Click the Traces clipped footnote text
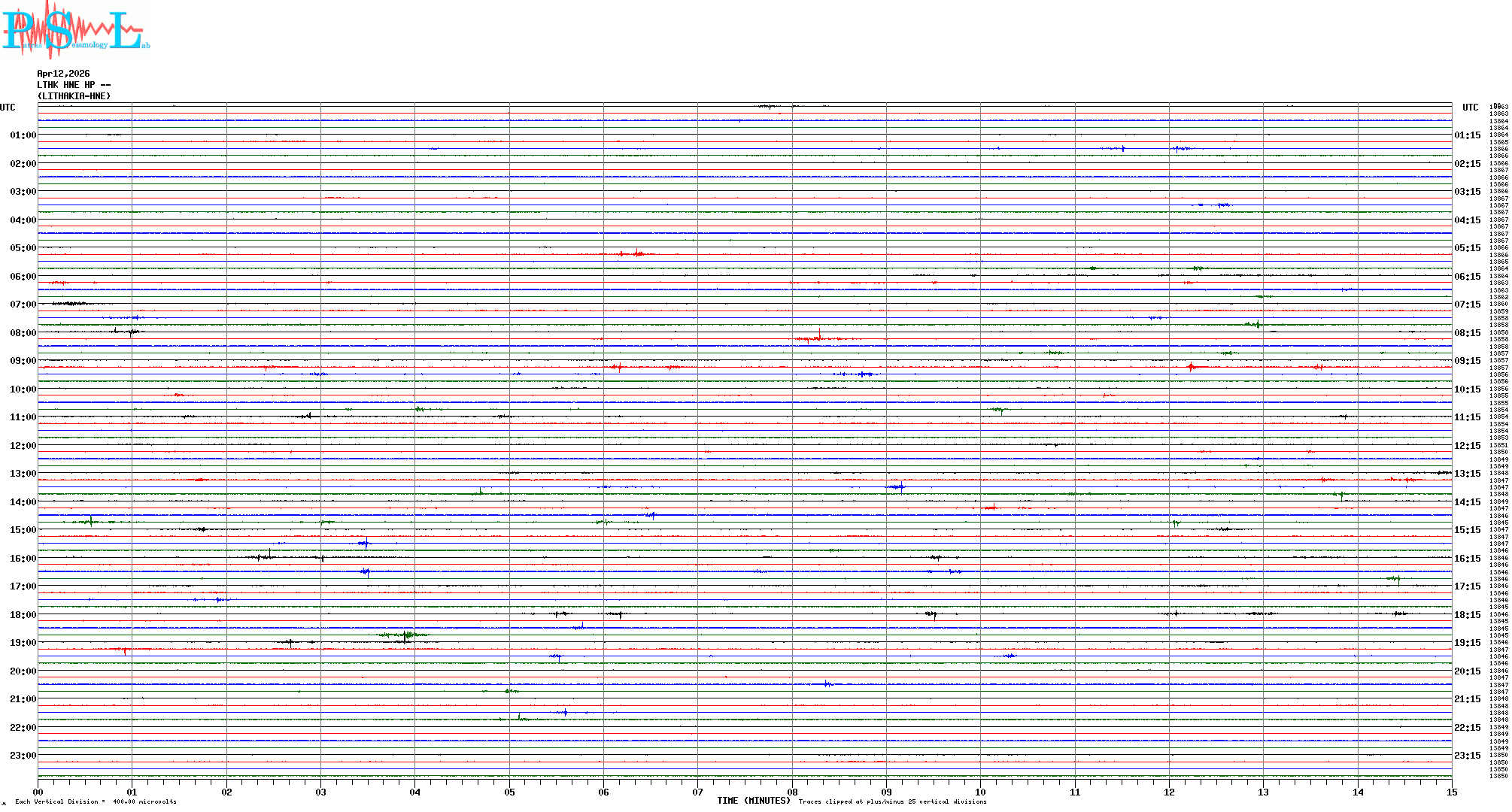Viewport: 1512px width, 812px height. pos(892,801)
